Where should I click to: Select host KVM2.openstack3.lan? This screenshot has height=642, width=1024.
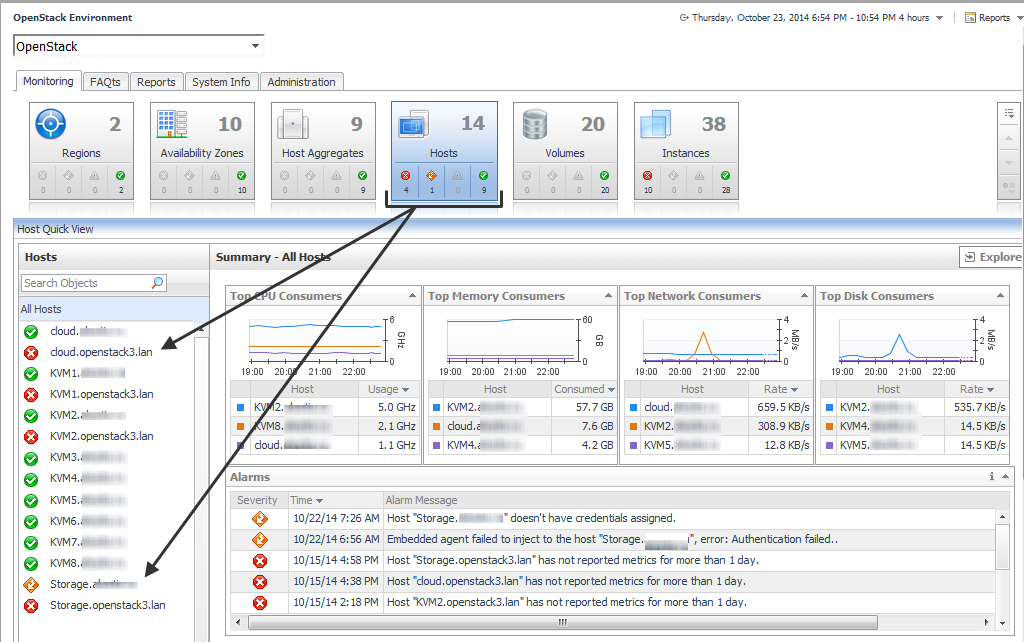pyautogui.click(x=102, y=436)
